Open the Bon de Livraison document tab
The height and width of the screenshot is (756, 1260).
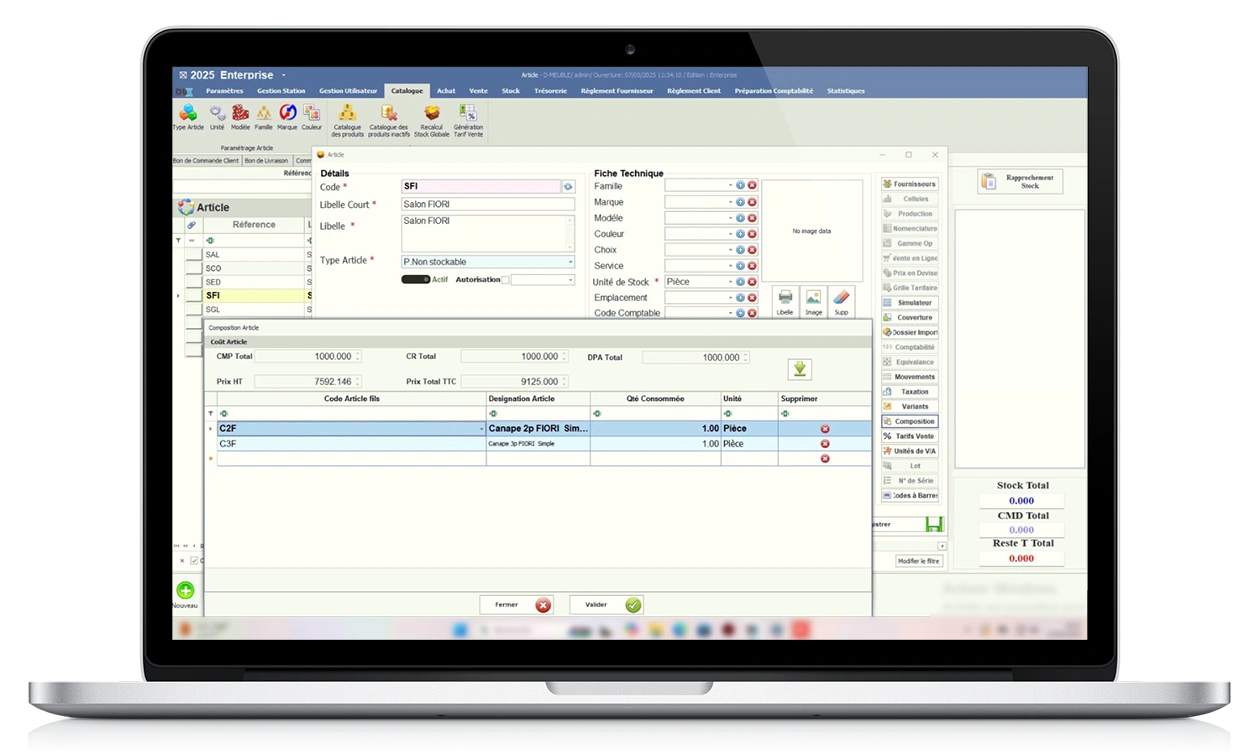[266, 160]
